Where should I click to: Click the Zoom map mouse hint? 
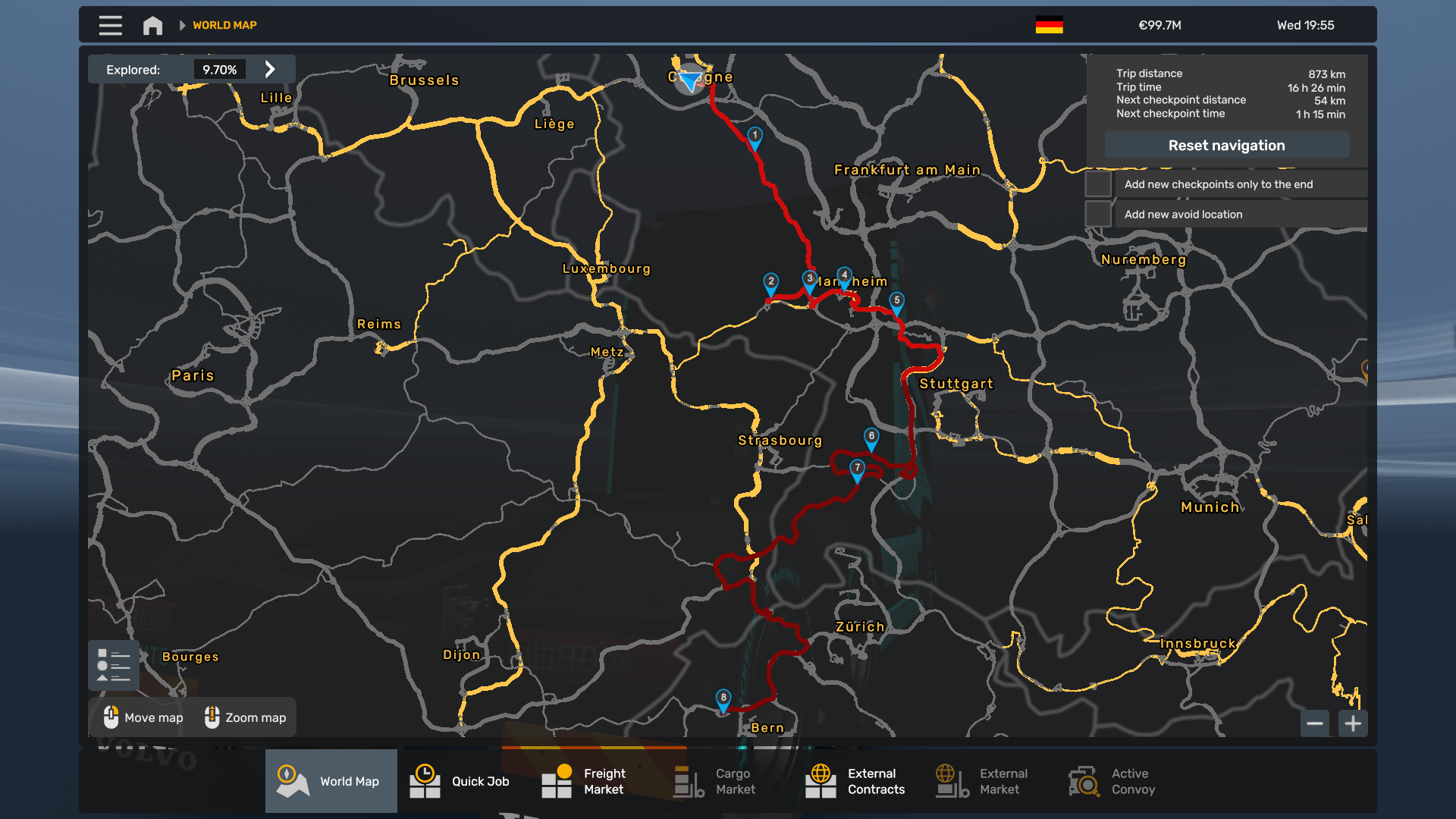(246, 717)
